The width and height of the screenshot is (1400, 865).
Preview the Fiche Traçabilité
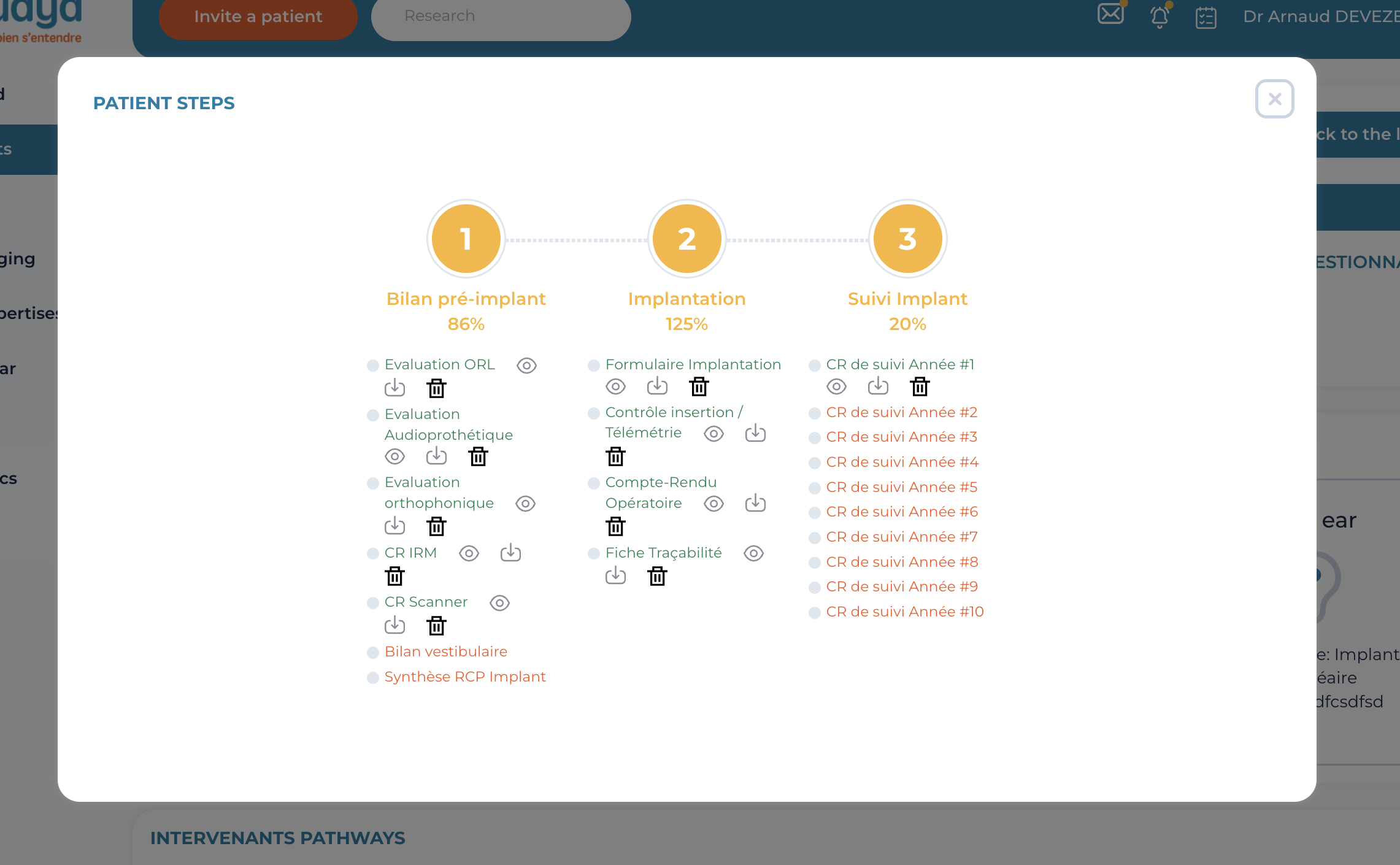(753, 553)
